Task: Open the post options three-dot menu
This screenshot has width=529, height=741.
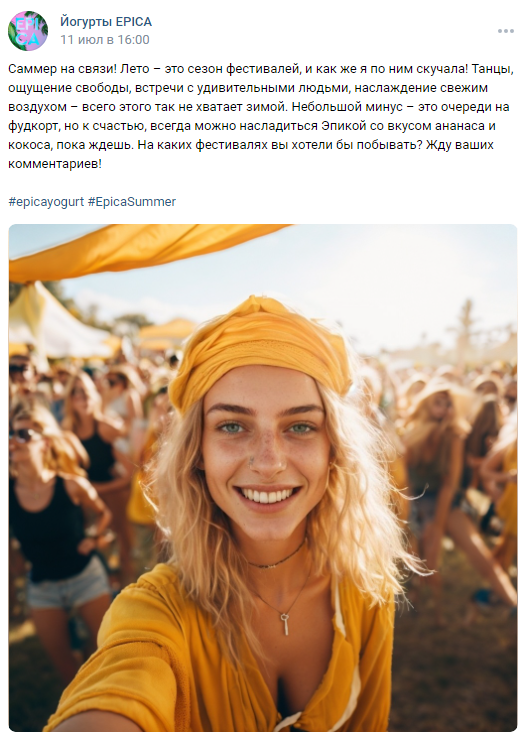Action: pyautogui.click(x=505, y=31)
